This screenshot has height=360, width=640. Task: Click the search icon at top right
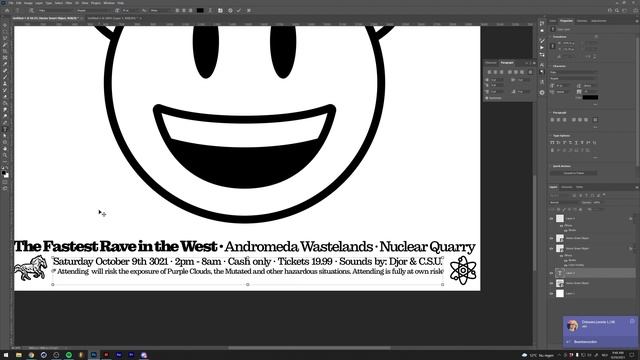click(617, 10)
